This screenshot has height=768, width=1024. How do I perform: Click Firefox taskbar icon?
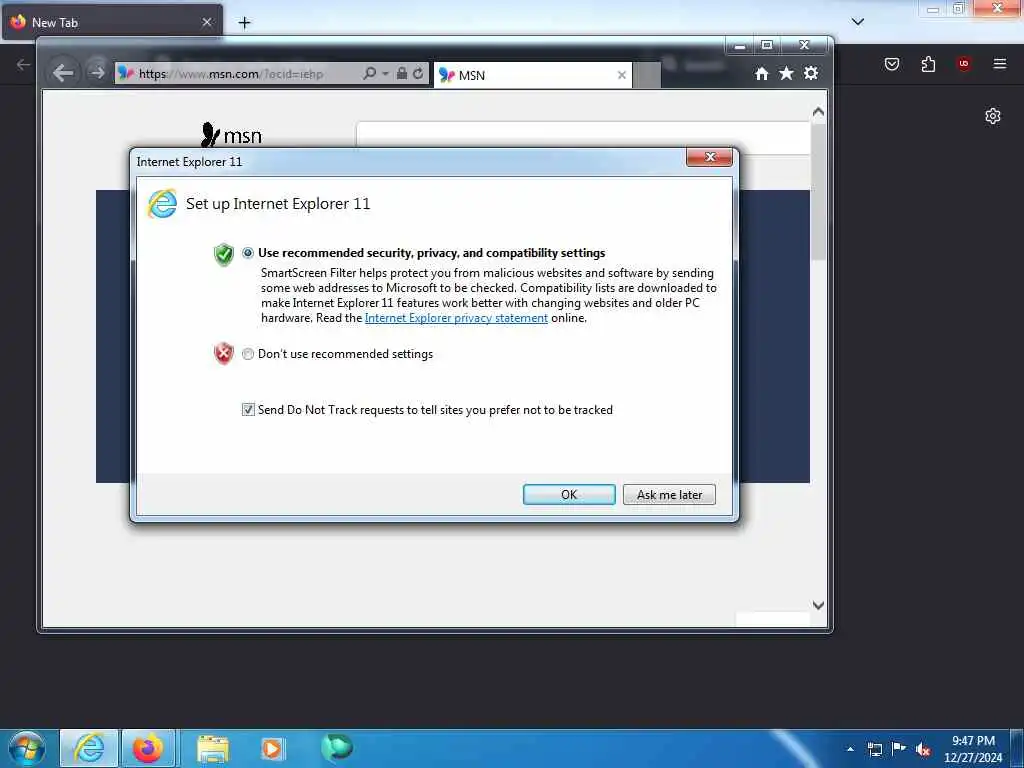(148, 748)
